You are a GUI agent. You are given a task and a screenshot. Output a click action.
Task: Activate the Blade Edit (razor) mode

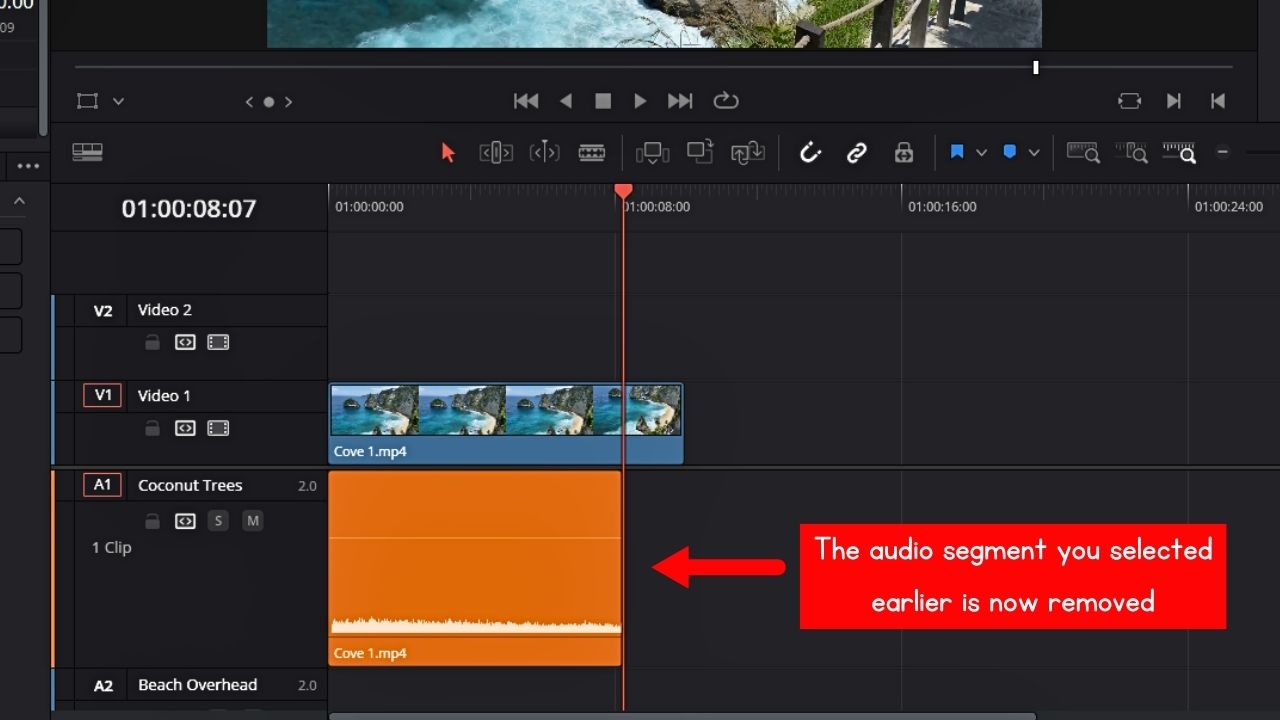(592, 152)
